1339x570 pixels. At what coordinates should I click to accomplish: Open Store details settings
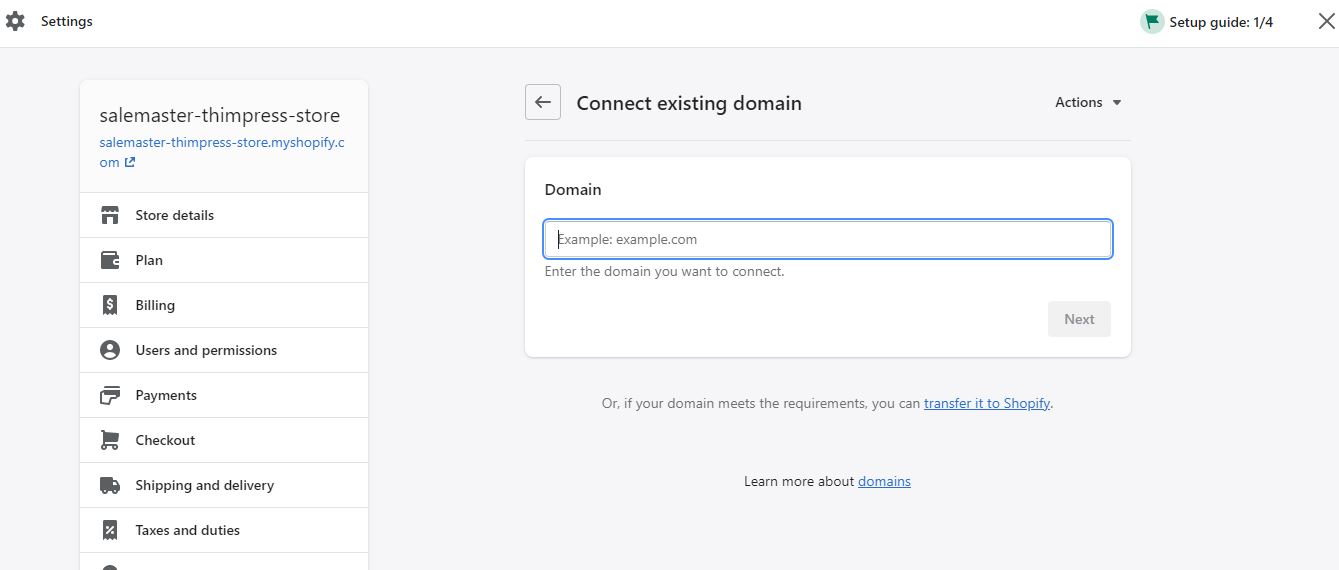(x=224, y=215)
